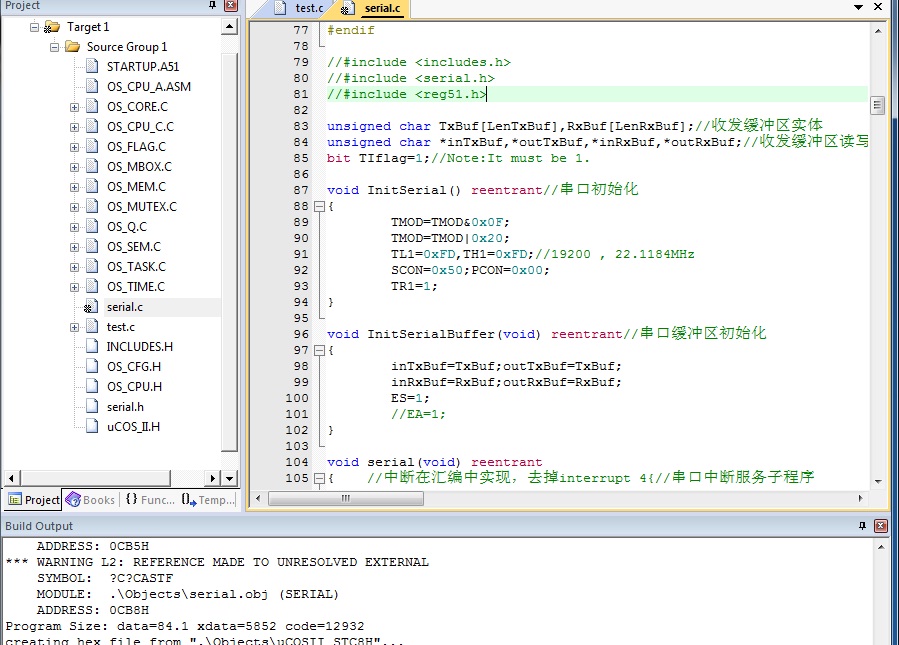
Task: Click 'WARNING L2' line in Build Output
Action: [x=217, y=562]
